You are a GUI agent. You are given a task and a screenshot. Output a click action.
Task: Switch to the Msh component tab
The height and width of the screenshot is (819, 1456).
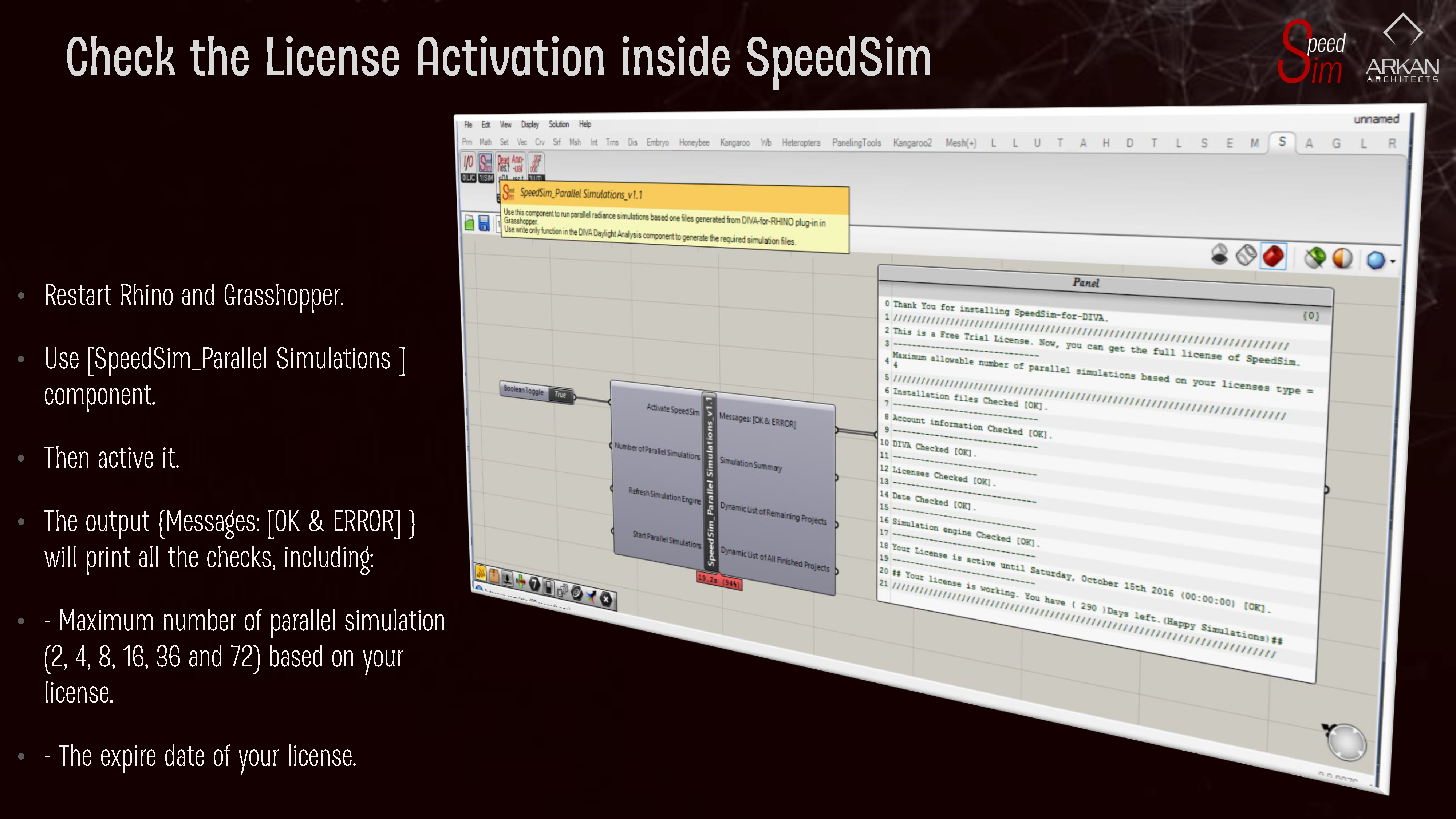[575, 142]
